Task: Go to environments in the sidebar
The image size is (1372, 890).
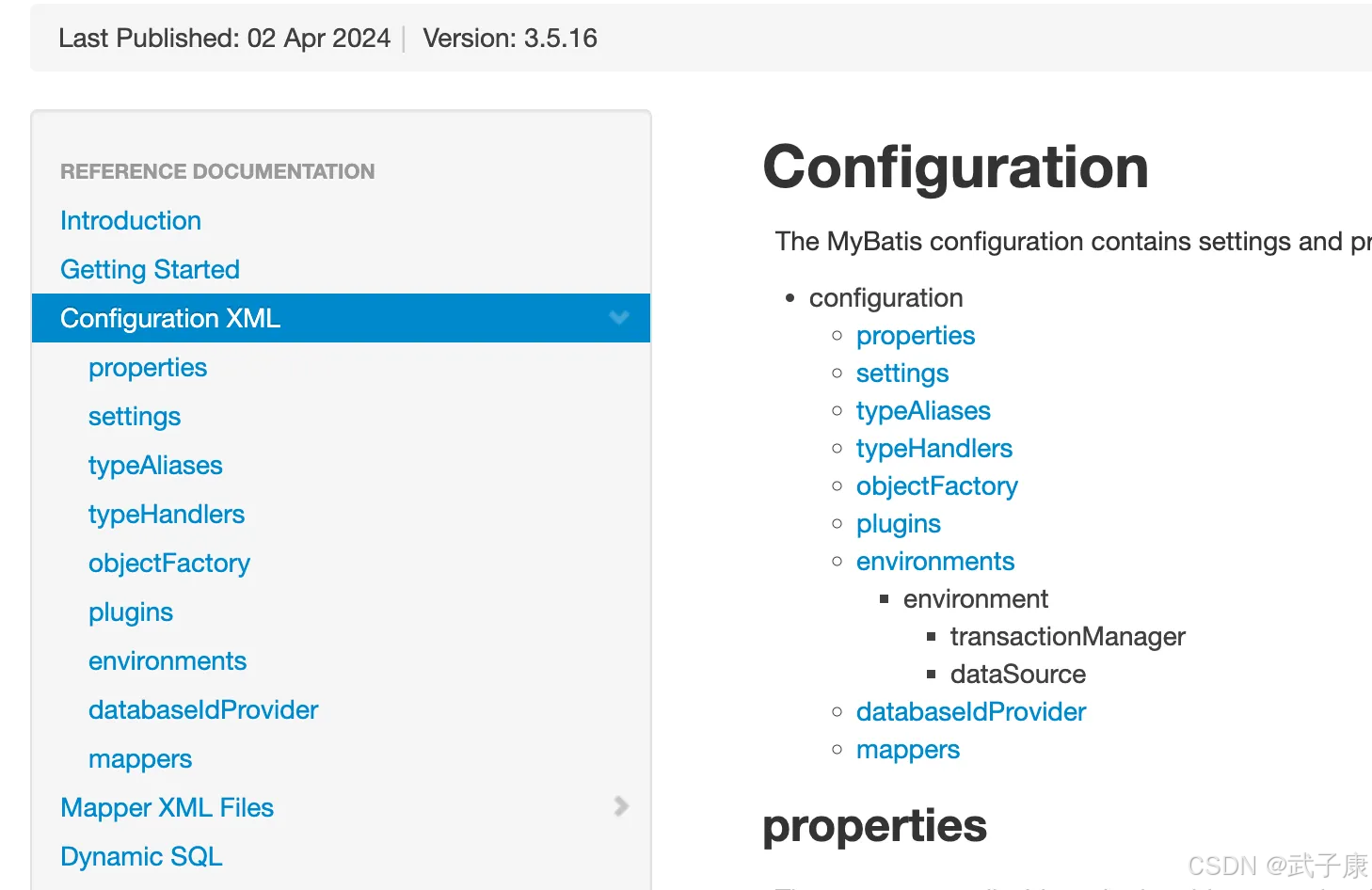Action: tap(168, 661)
